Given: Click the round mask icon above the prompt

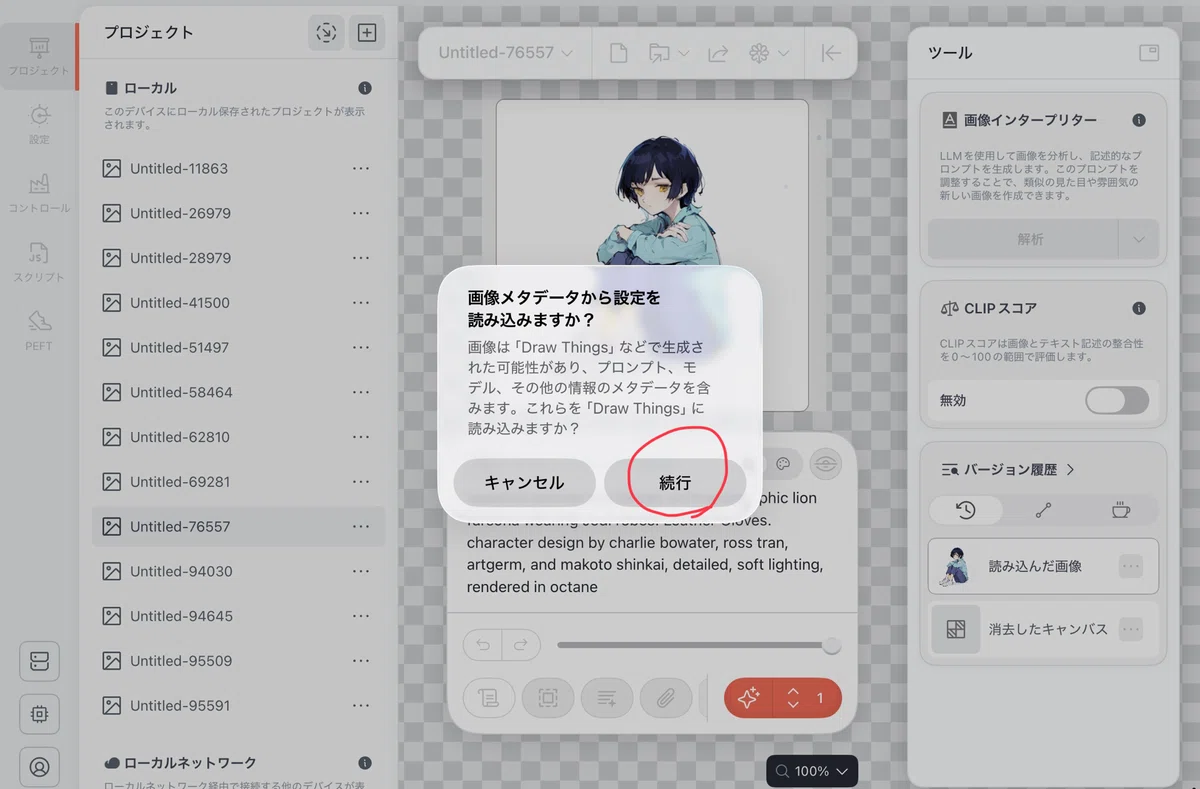Looking at the screenshot, I should pos(825,463).
